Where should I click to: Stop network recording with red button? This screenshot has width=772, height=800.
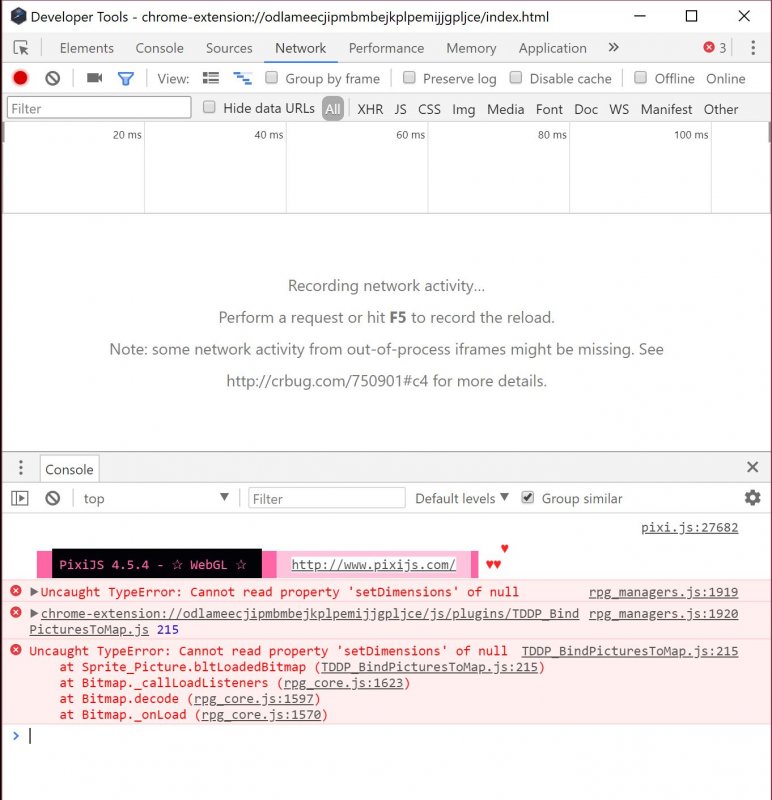(x=20, y=78)
